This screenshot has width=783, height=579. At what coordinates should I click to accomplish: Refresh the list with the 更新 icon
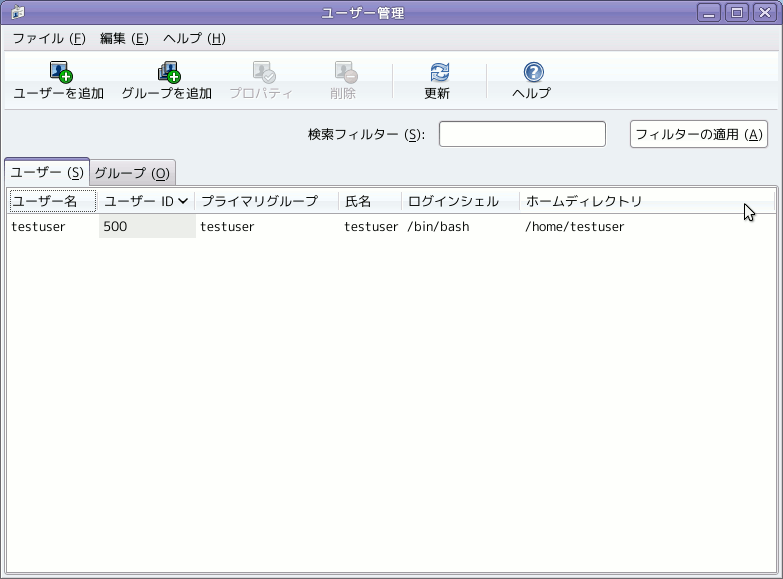[x=439, y=71]
